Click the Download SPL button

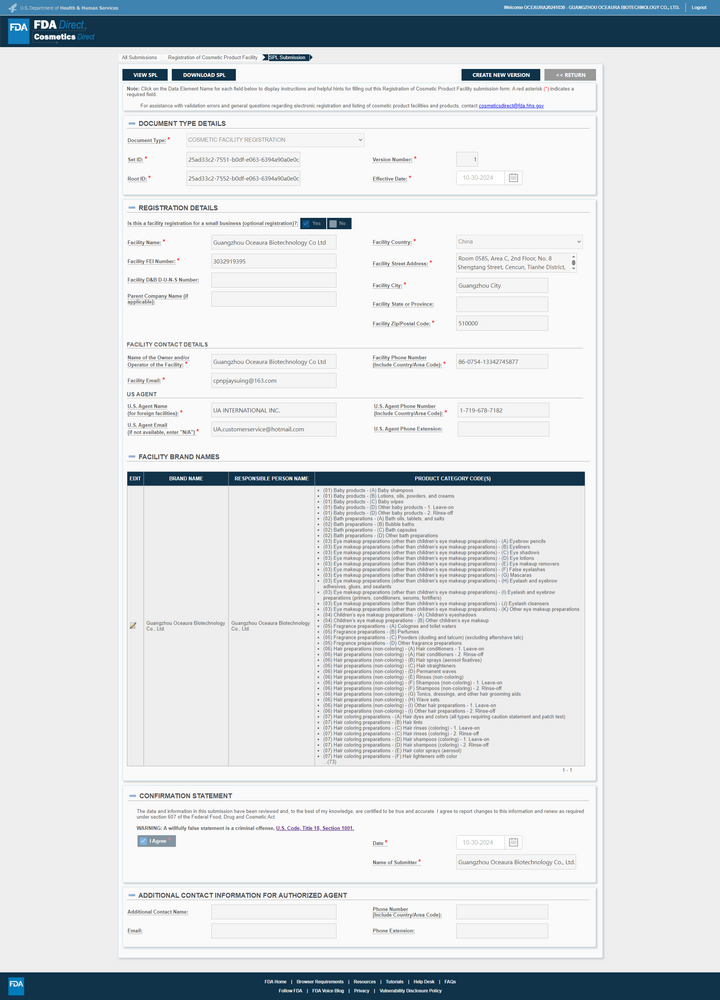204,75
